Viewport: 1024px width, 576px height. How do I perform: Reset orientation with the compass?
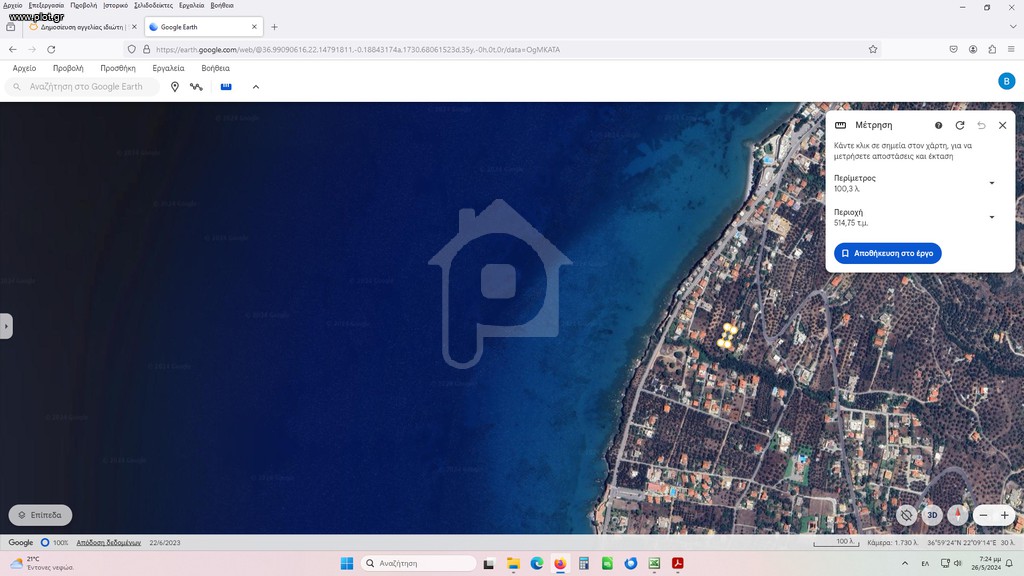tap(957, 515)
